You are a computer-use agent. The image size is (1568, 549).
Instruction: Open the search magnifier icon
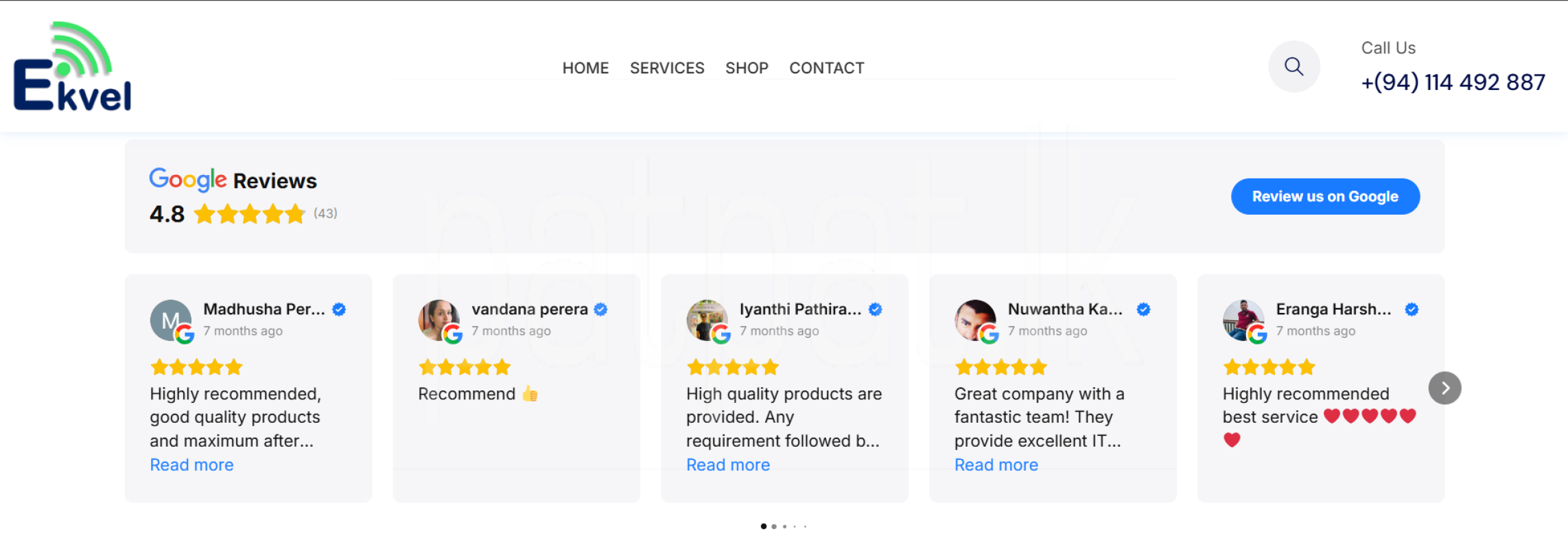click(x=1294, y=67)
